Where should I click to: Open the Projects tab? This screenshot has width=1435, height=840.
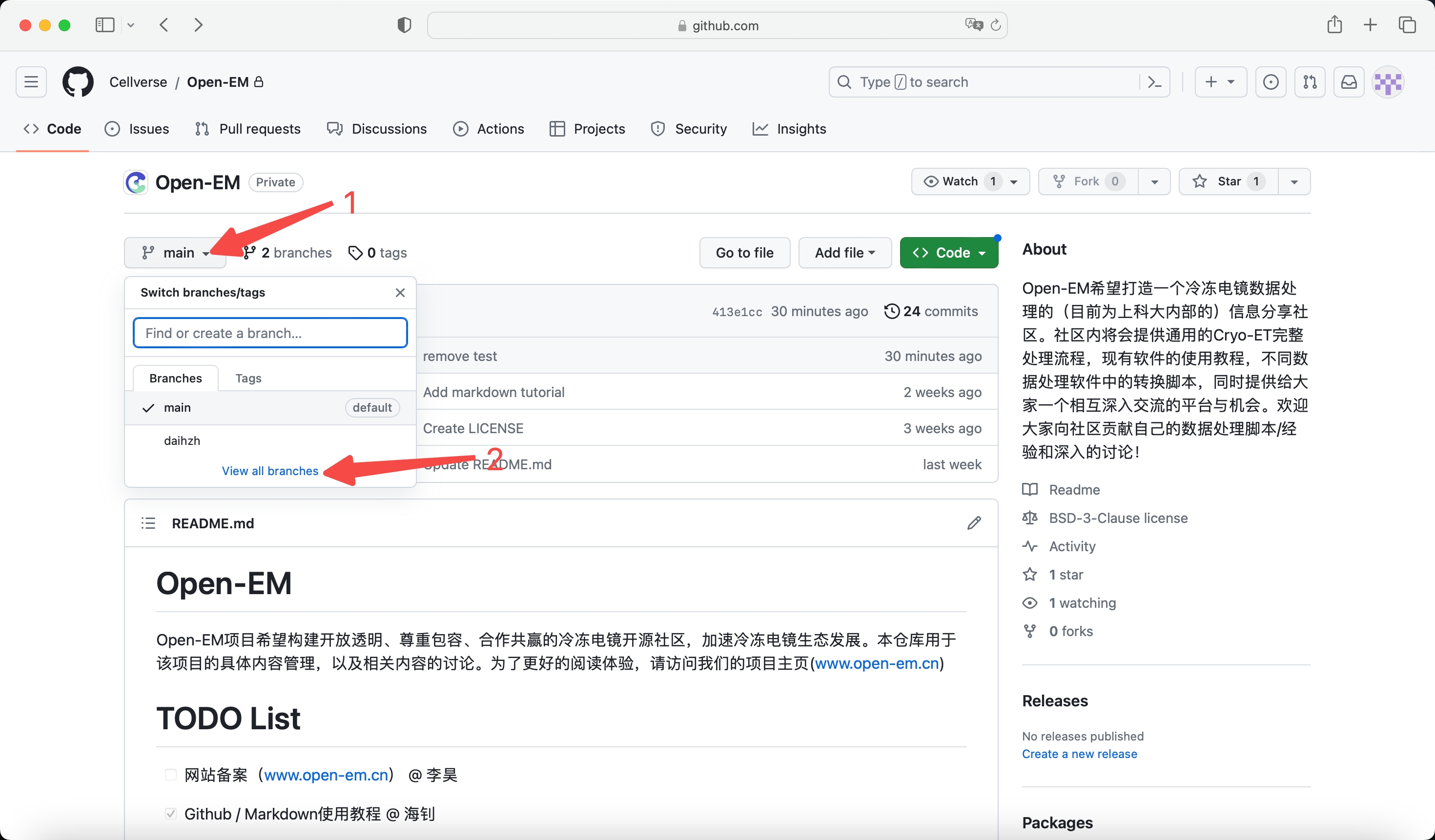tap(587, 129)
